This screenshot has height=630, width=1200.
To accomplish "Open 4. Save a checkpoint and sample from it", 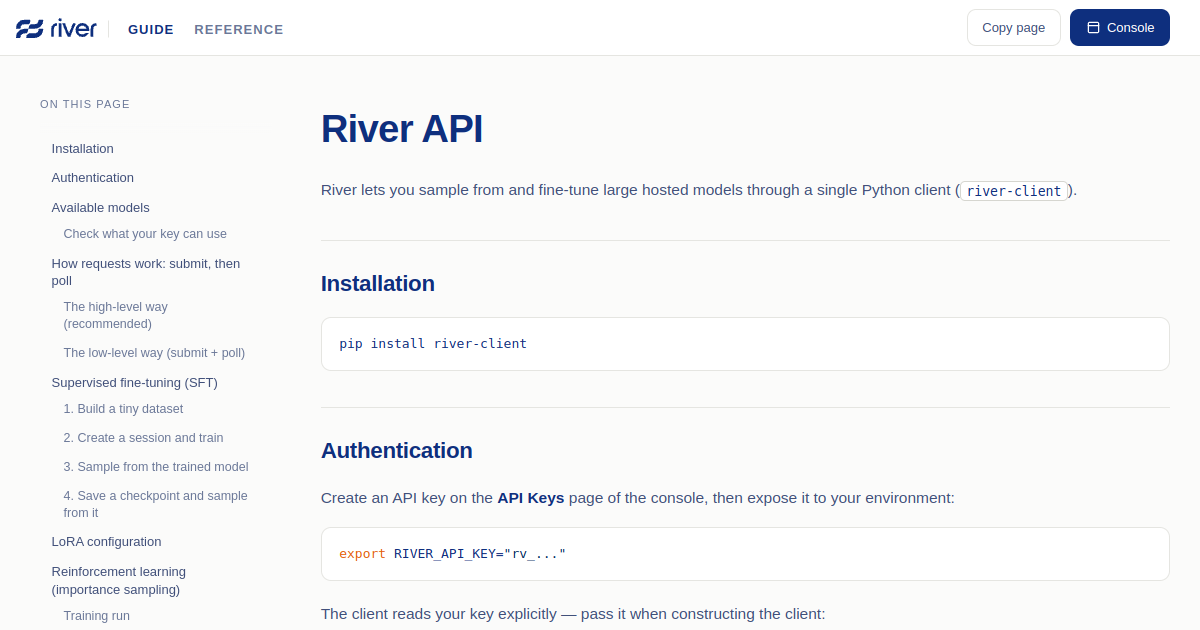I will [156, 504].
